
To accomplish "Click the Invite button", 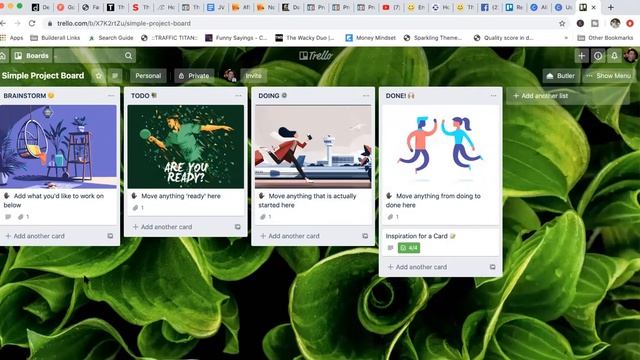I will [253, 76].
